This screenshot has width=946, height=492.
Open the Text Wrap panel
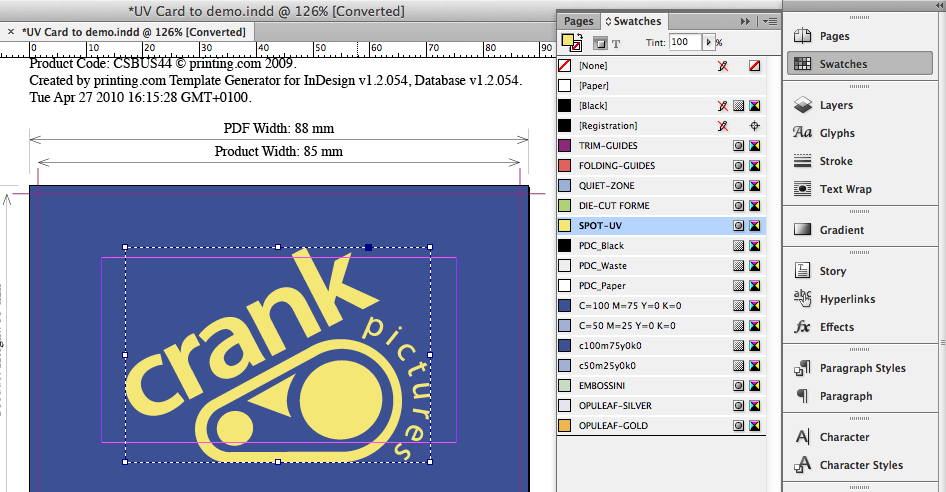(x=845, y=189)
